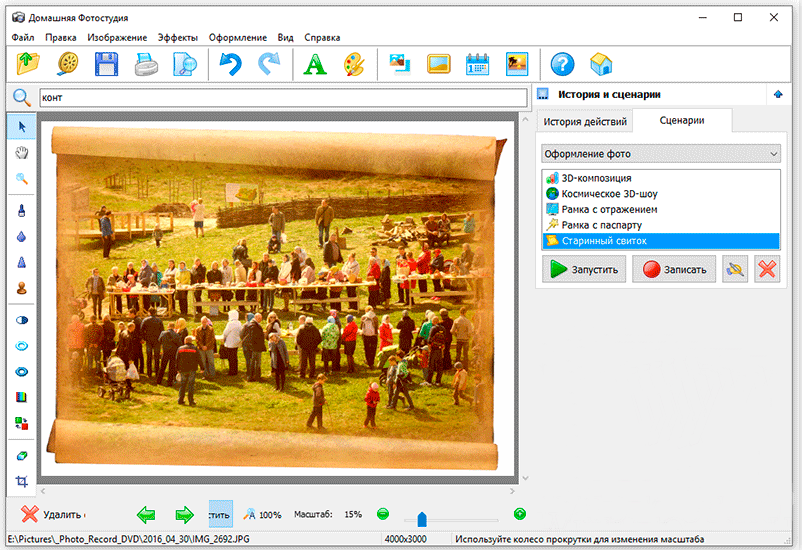
Task: Open the Help question mark icon
Action: [562, 65]
